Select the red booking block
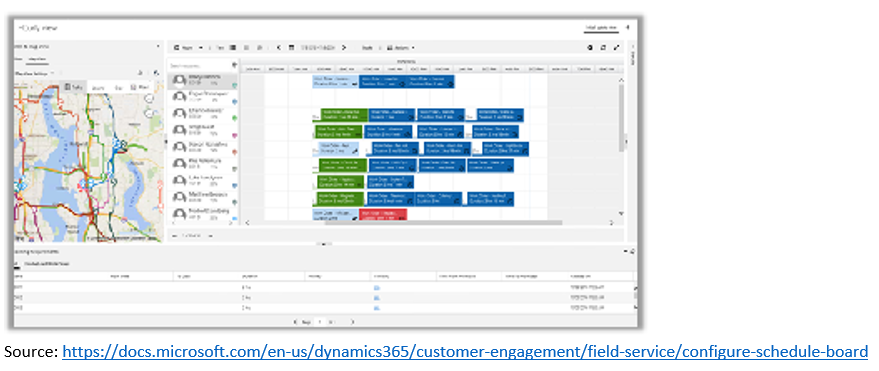Viewport: 879px width, 371px height. tap(382, 216)
